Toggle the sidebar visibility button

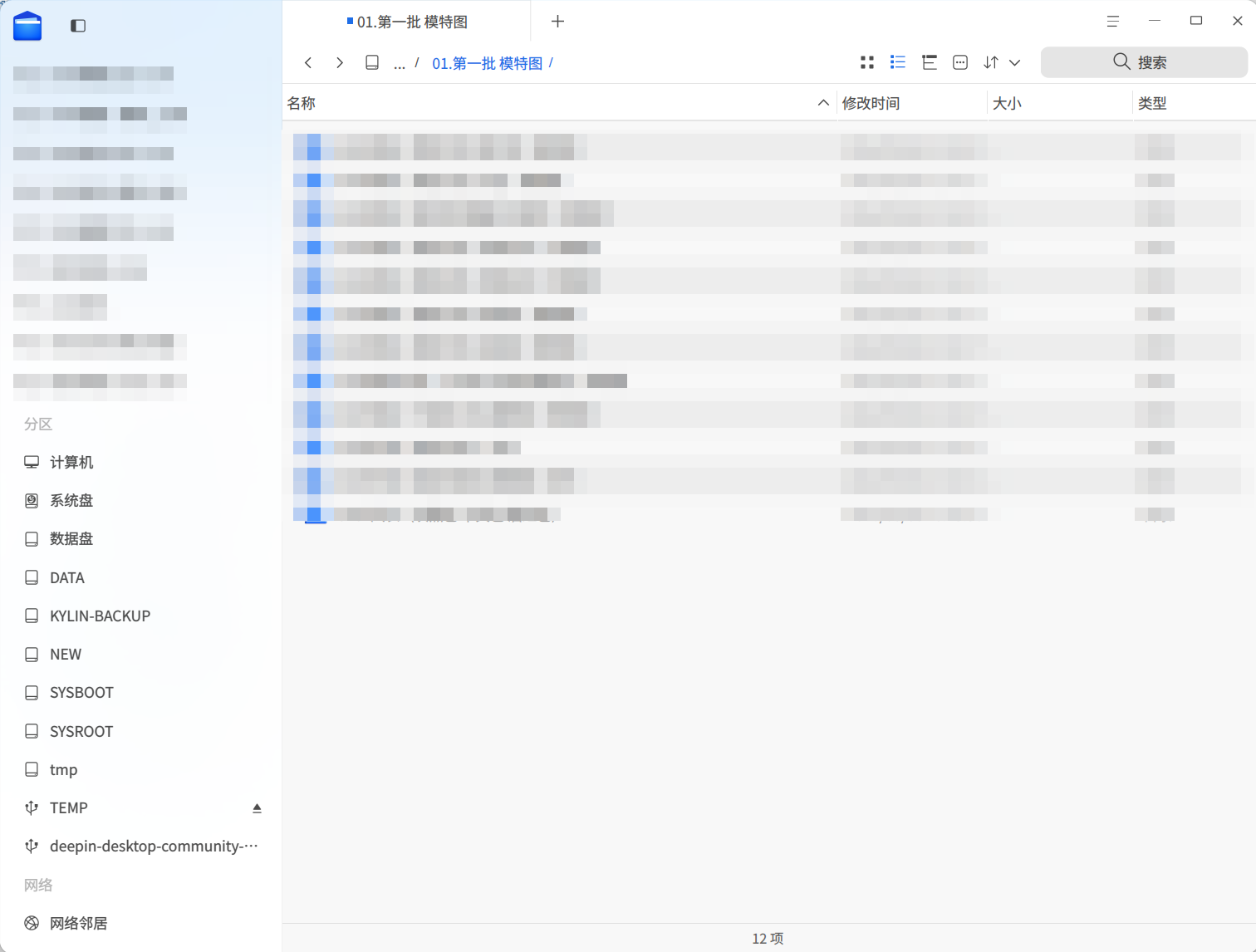click(x=78, y=26)
